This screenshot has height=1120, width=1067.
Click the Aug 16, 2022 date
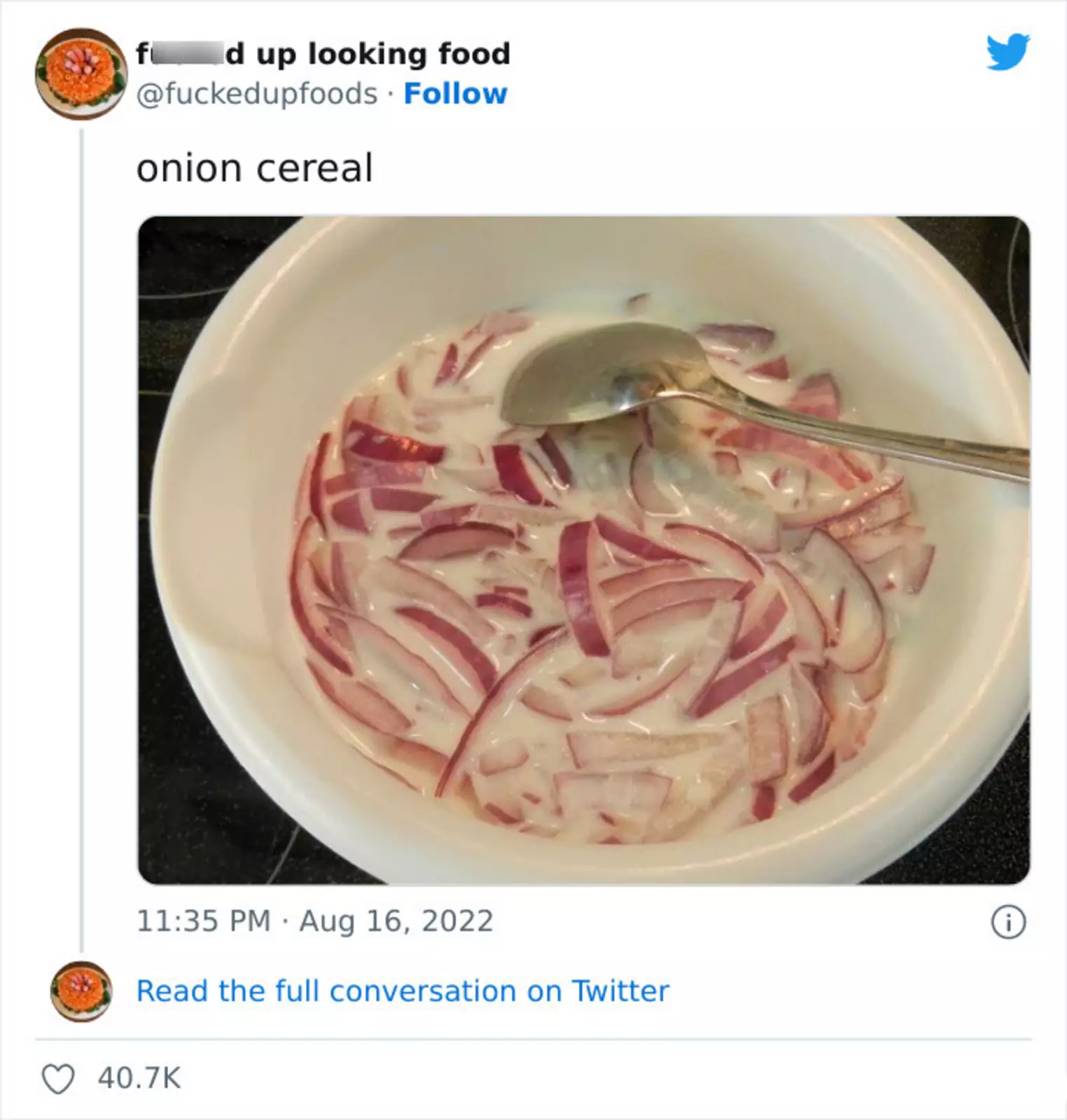[396, 921]
